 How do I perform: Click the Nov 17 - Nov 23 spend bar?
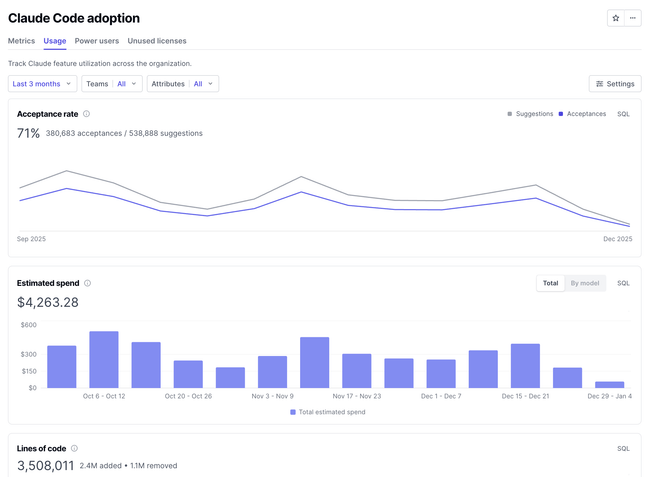357,371
